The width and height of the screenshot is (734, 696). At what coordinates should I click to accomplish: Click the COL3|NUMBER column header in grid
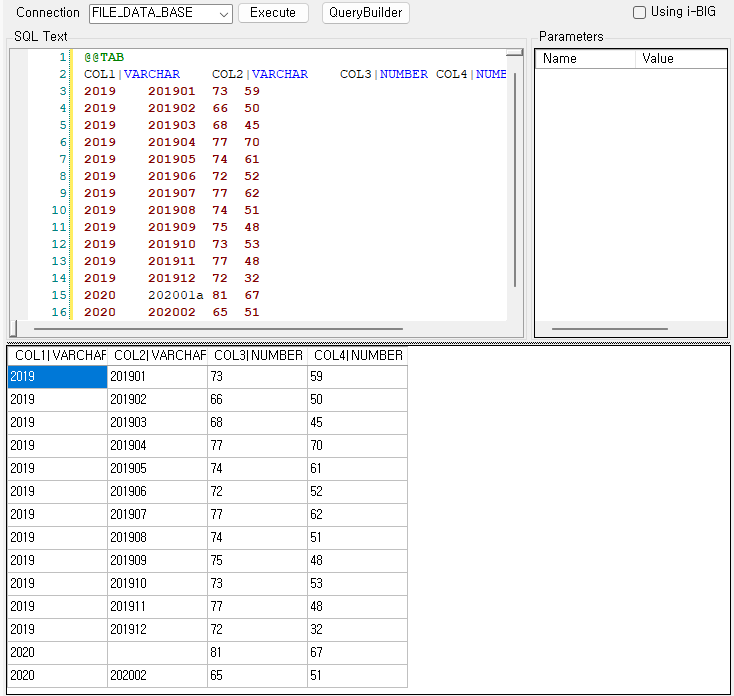[x=257, y=356]
